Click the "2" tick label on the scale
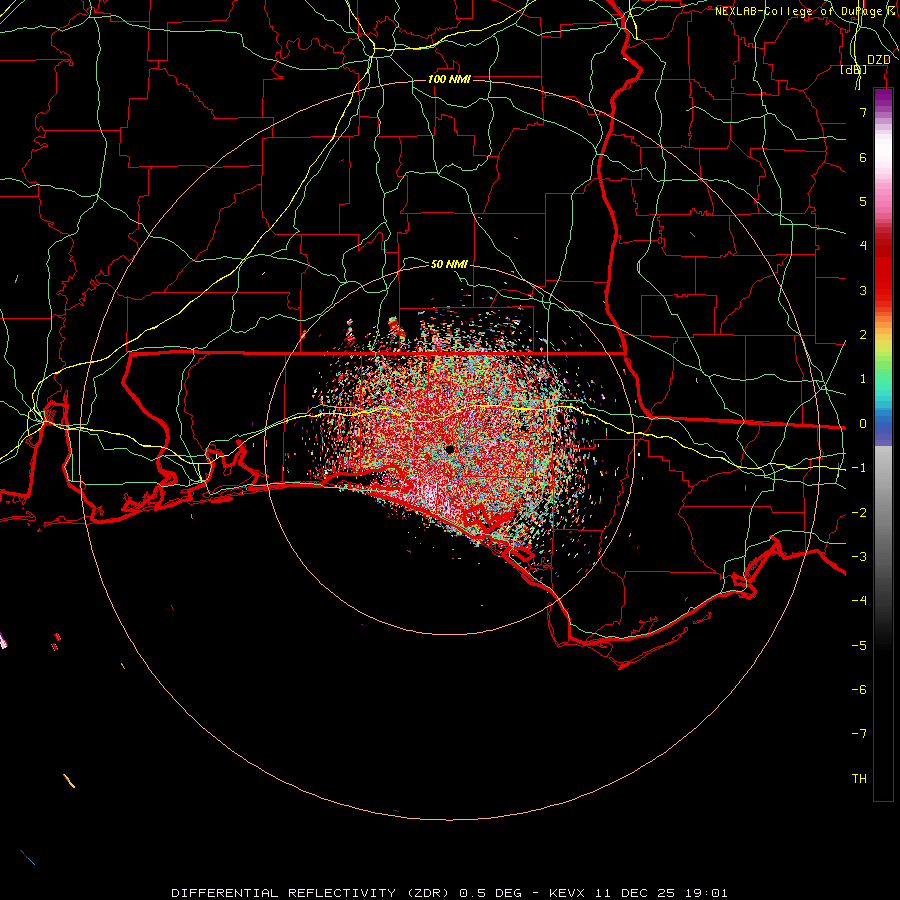Image resolution: width=900 pixels, height=900 pixels. pyautogui.click(x=863, y=334)
